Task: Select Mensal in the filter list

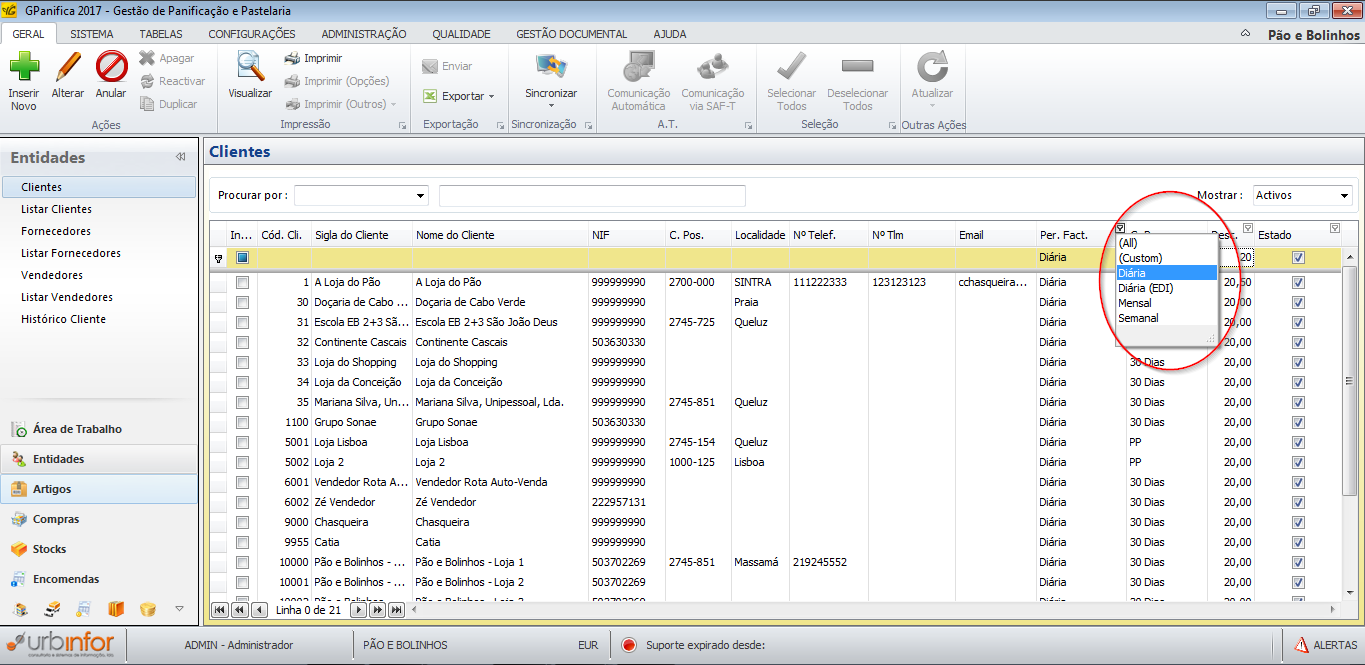Action: click(1135, 303)
